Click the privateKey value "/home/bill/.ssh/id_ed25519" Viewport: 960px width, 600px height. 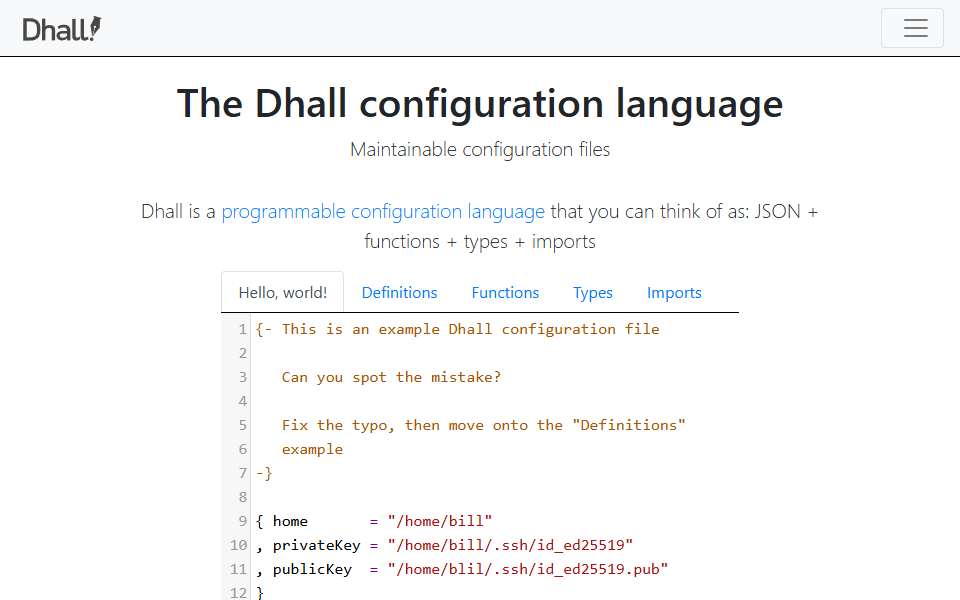[x=510, y=545]
